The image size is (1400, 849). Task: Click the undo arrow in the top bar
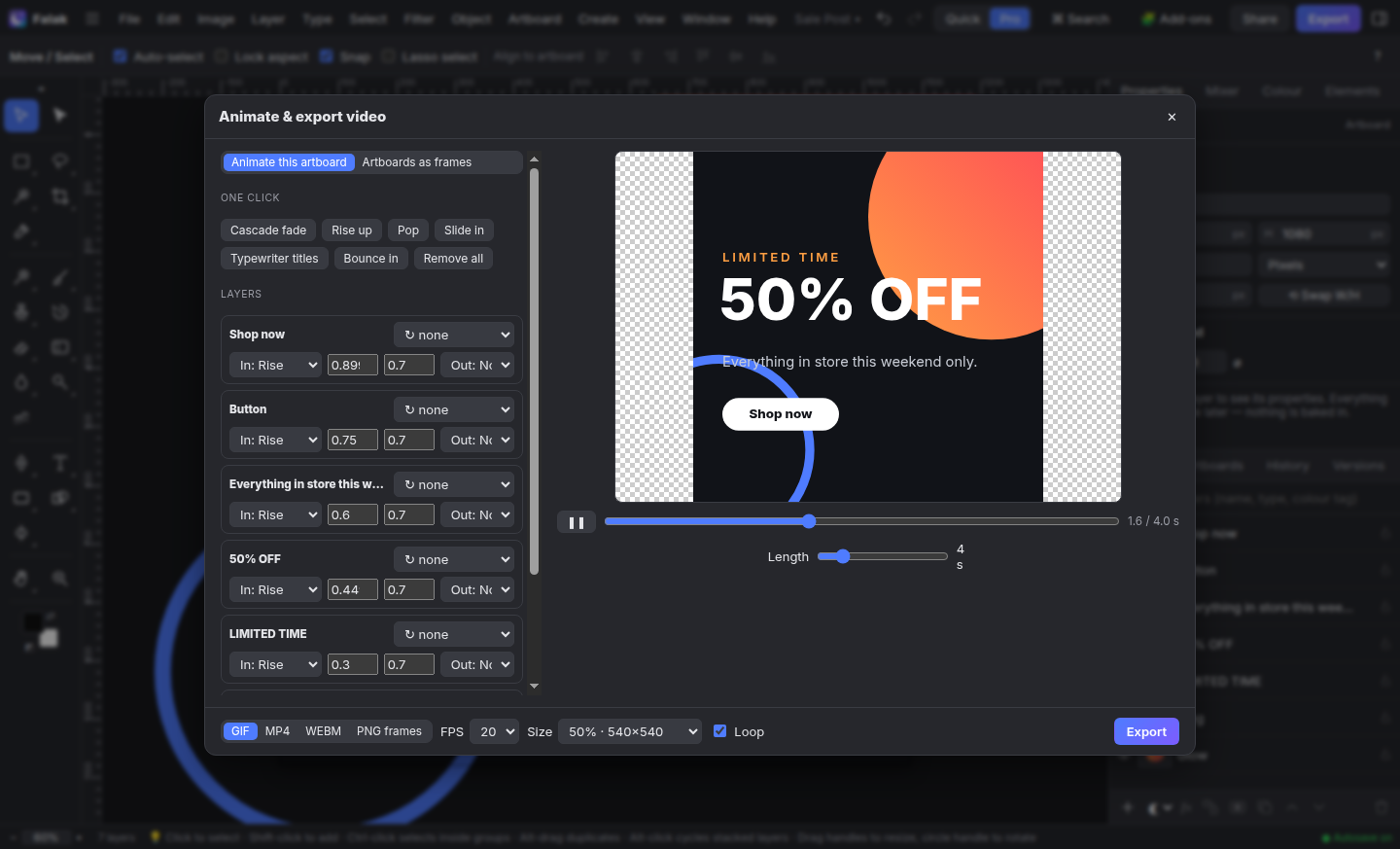click(883, 18)
